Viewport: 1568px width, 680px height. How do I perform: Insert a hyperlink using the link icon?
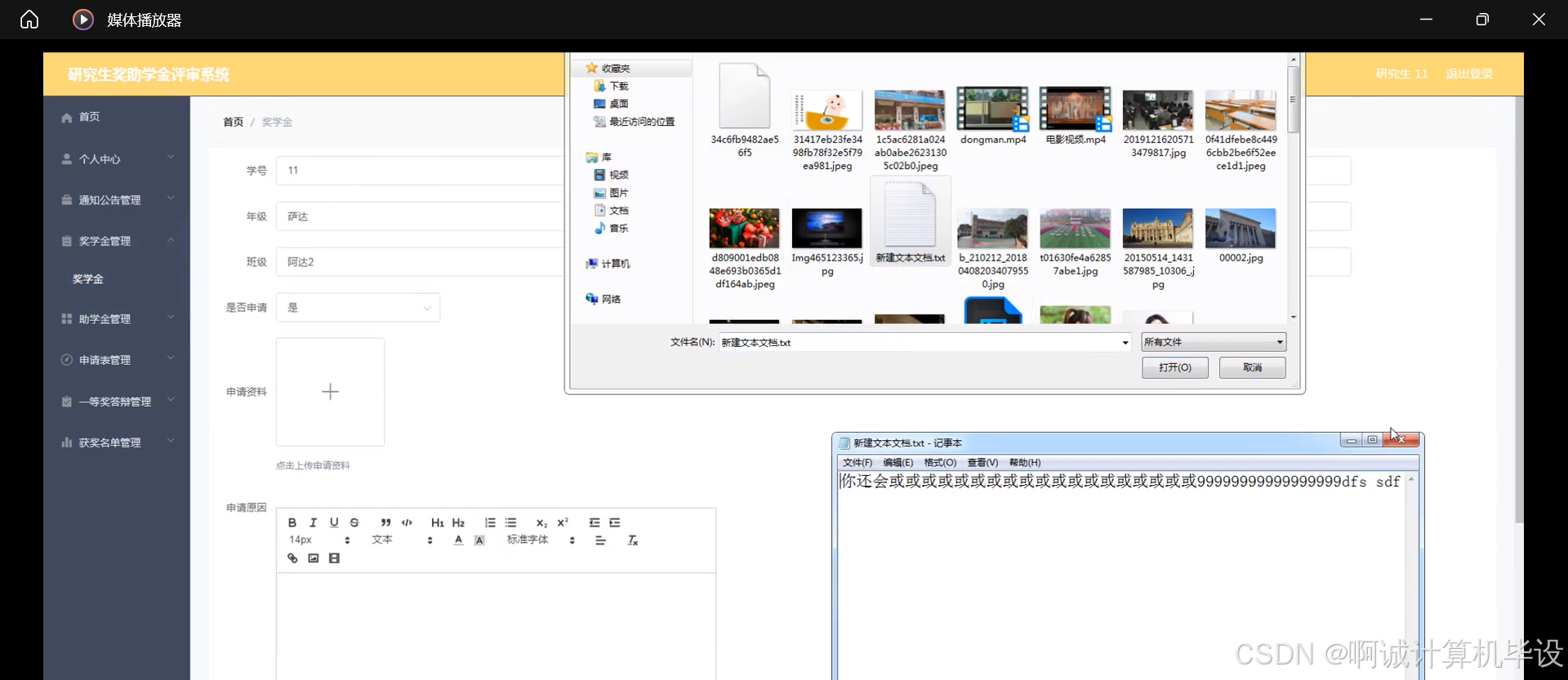pos(292,558)
